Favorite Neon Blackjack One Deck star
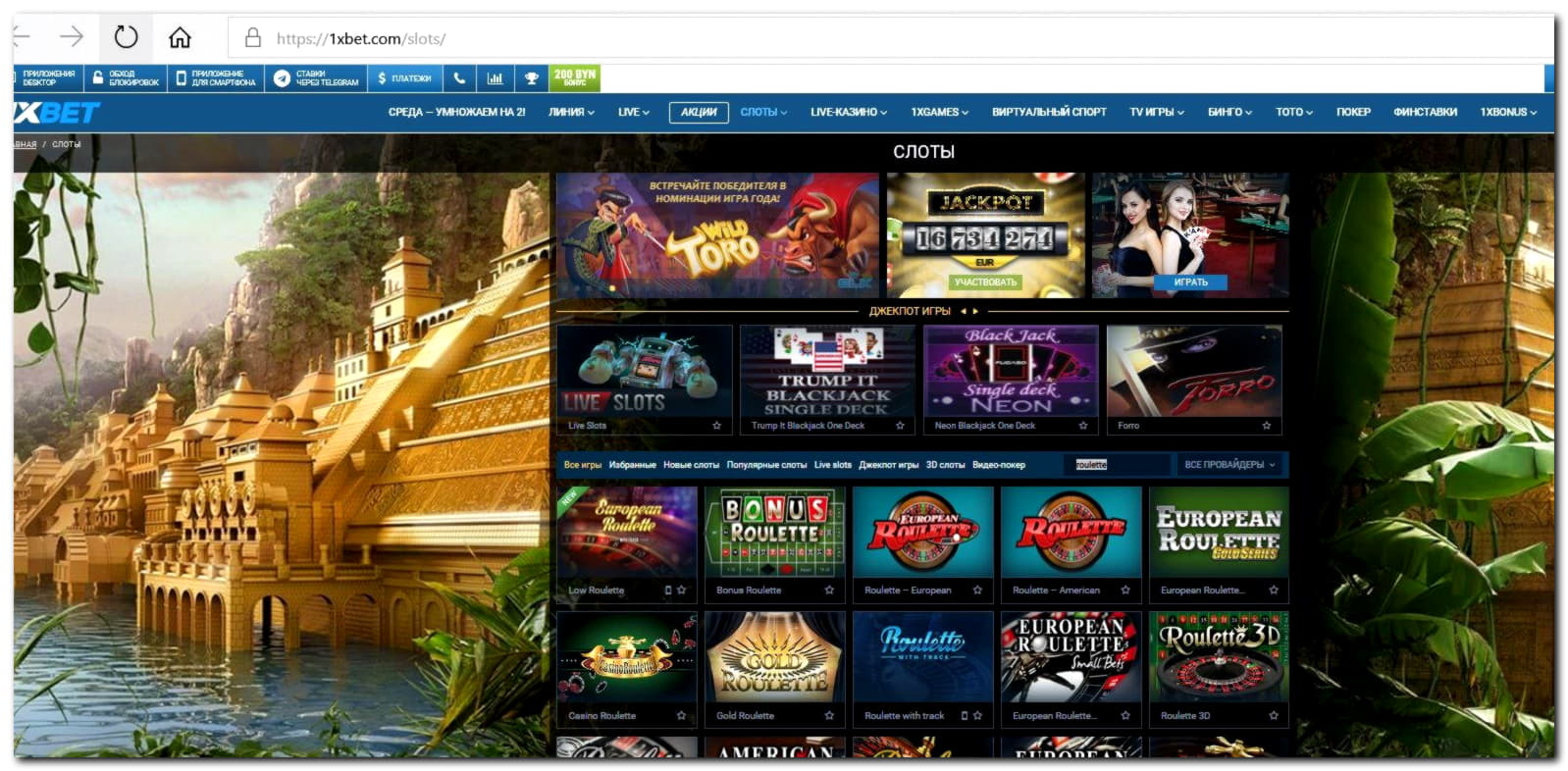Screen dimensions: 1568x771 click(1083, 426)
